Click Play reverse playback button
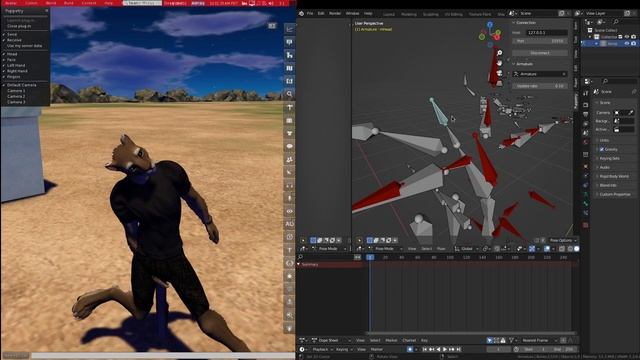Image resolution: width=640 pixels, height=360 pixels. pyautogui.click(x=438, y=349)
